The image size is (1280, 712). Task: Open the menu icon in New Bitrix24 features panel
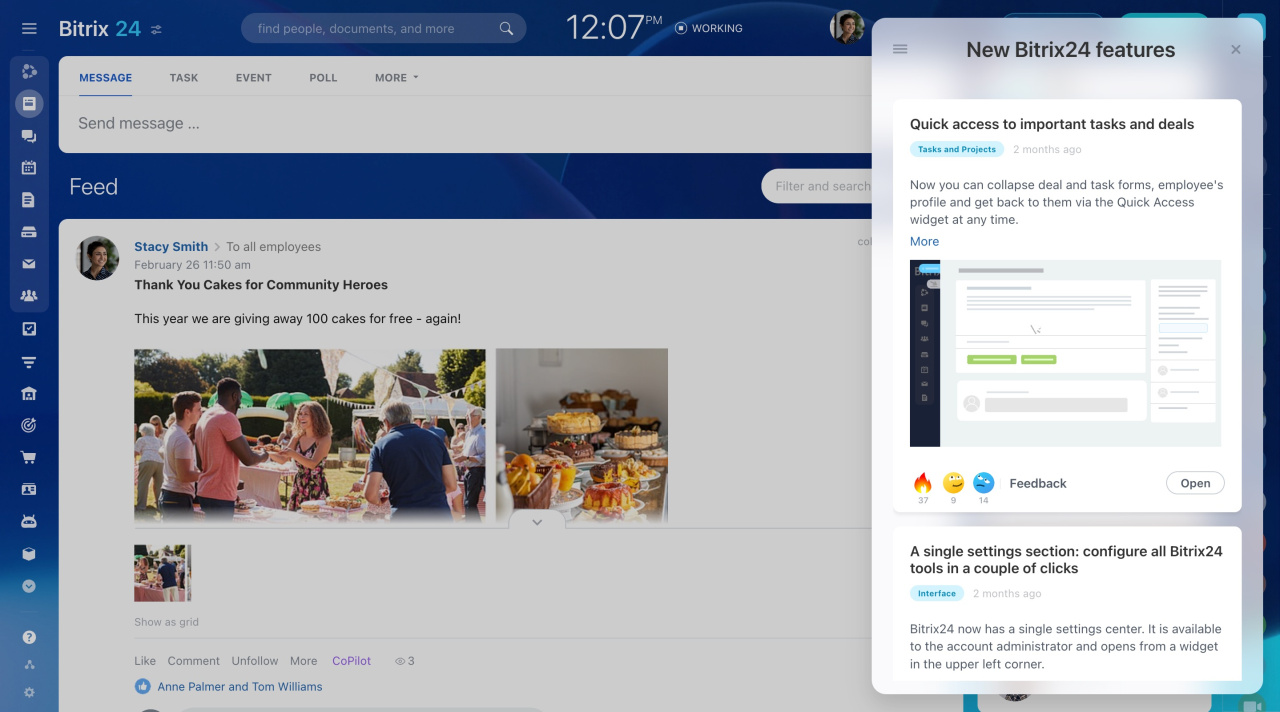point(900,49)
